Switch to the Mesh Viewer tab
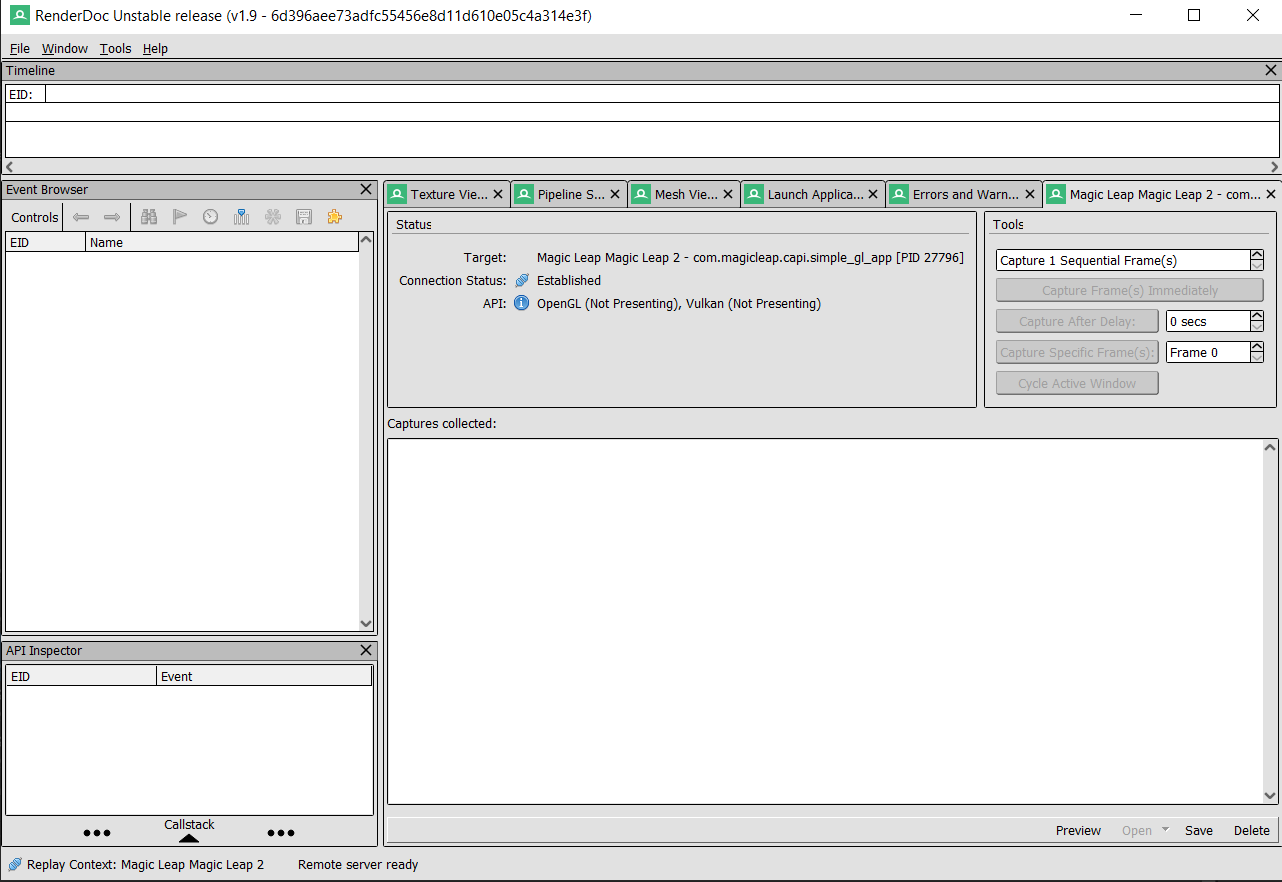Viewport: 1282px width, 882px height. pos(684,195)
